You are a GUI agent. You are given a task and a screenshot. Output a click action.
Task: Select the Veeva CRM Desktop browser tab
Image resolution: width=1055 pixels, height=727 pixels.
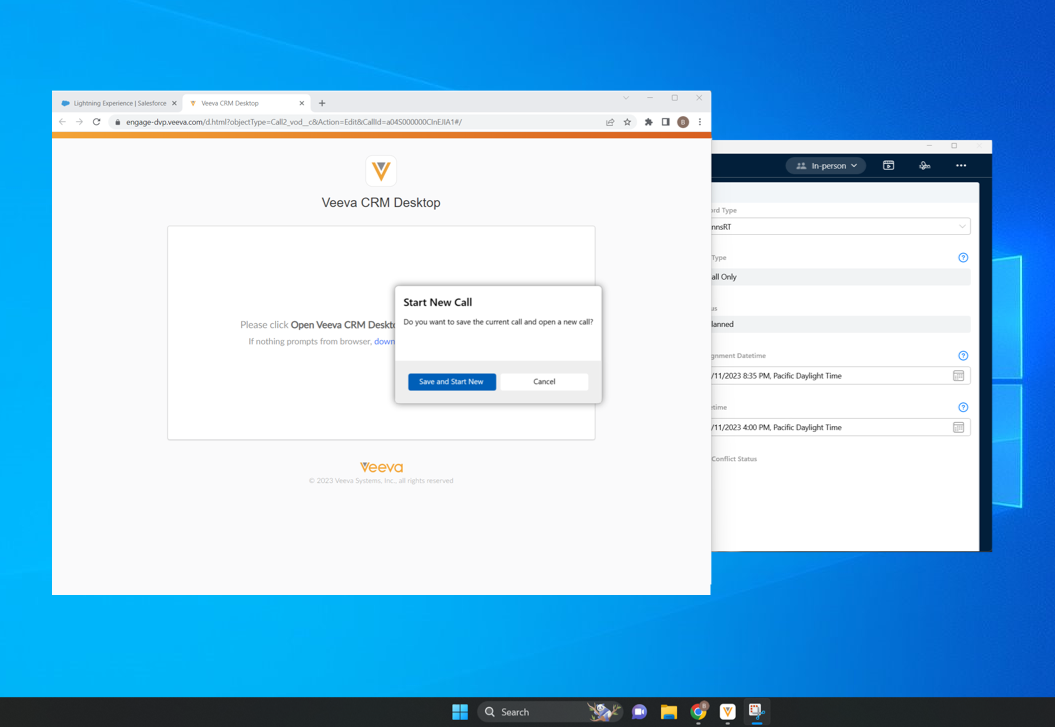(x=243, y=103)
